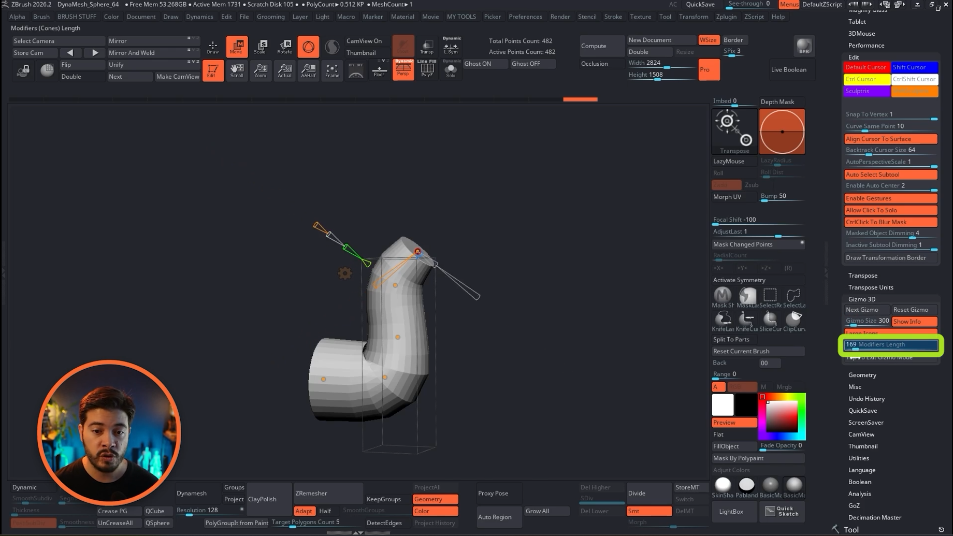This screenshot has height=536, width=953.
Task: Toggle Allow Click To Solo
Action: click(x=890, y=210)
